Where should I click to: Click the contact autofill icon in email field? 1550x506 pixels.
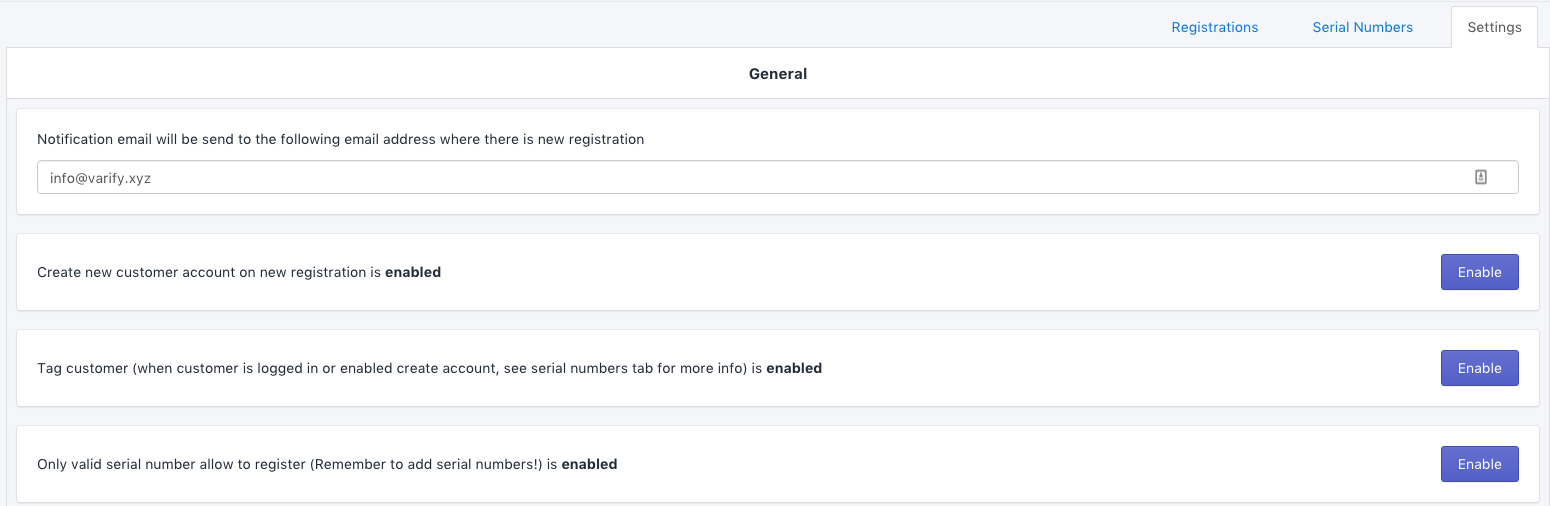[x=1481, y=177]
